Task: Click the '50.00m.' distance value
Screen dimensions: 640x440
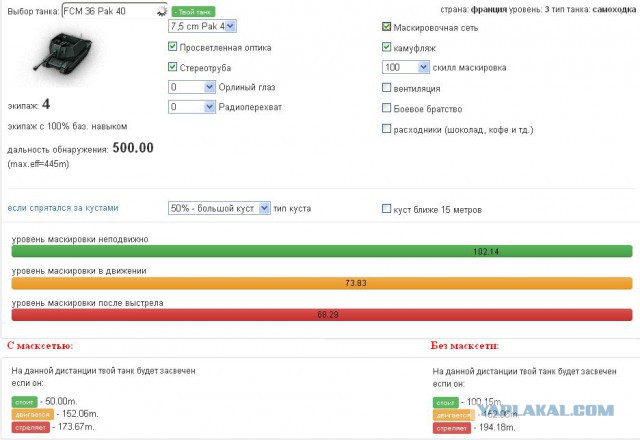Action: [x=61, y=401]
